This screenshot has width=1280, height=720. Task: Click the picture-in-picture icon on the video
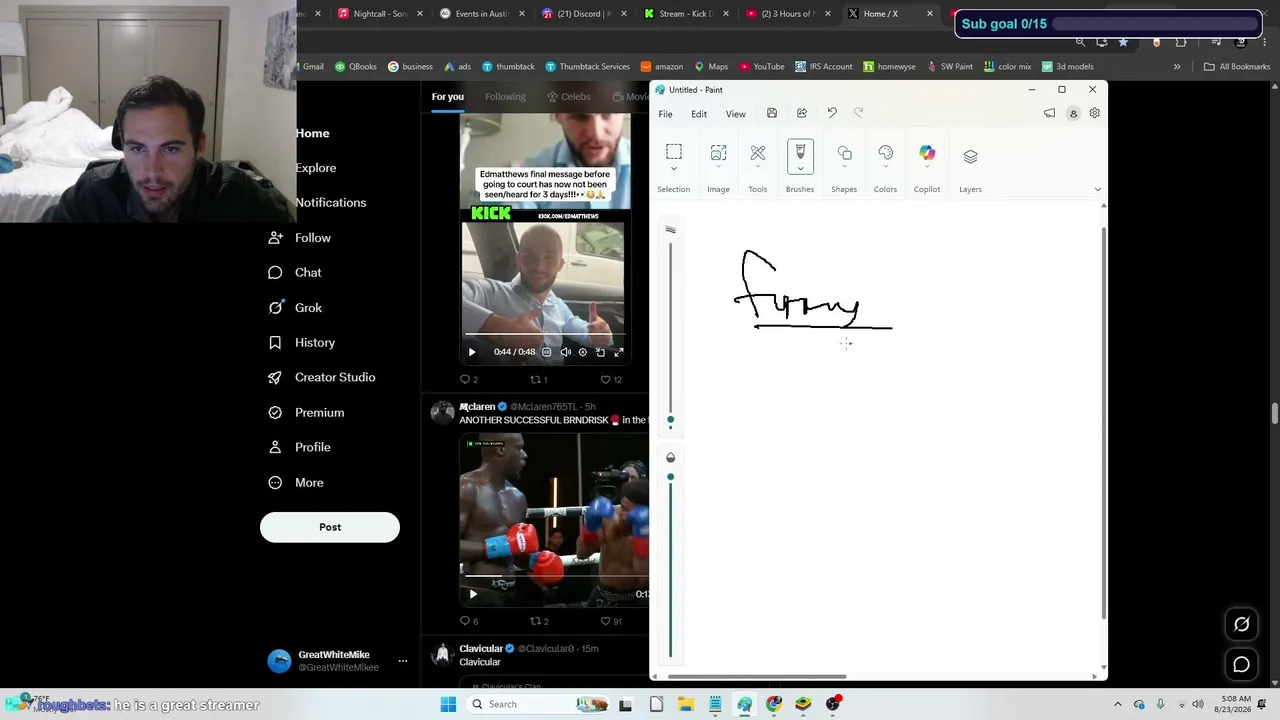tap(600, 352)
